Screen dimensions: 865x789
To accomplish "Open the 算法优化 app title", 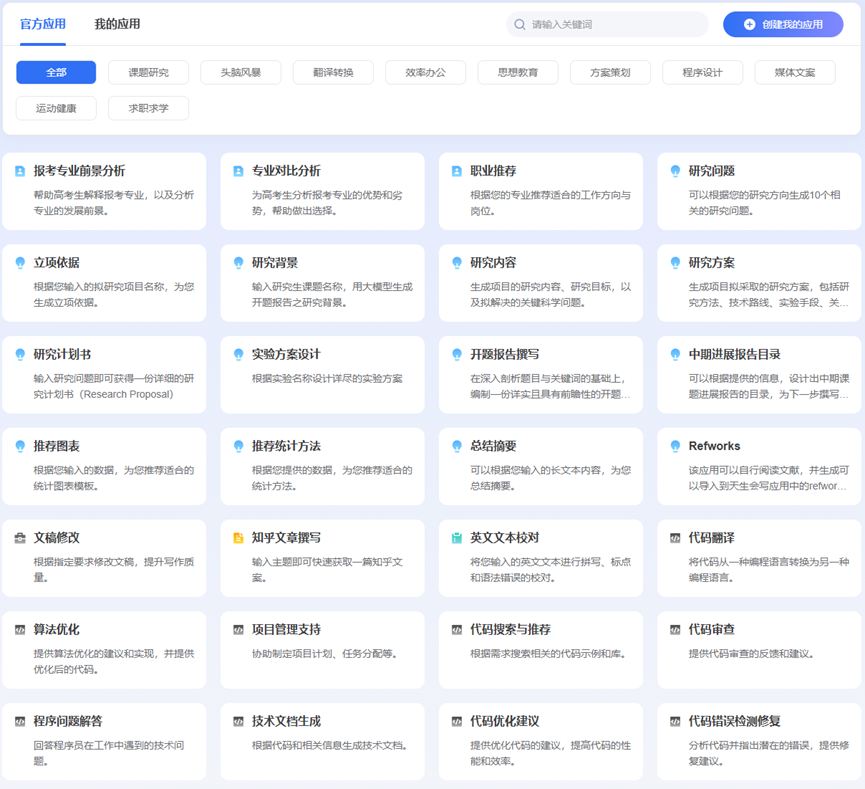I will (57, 630).
